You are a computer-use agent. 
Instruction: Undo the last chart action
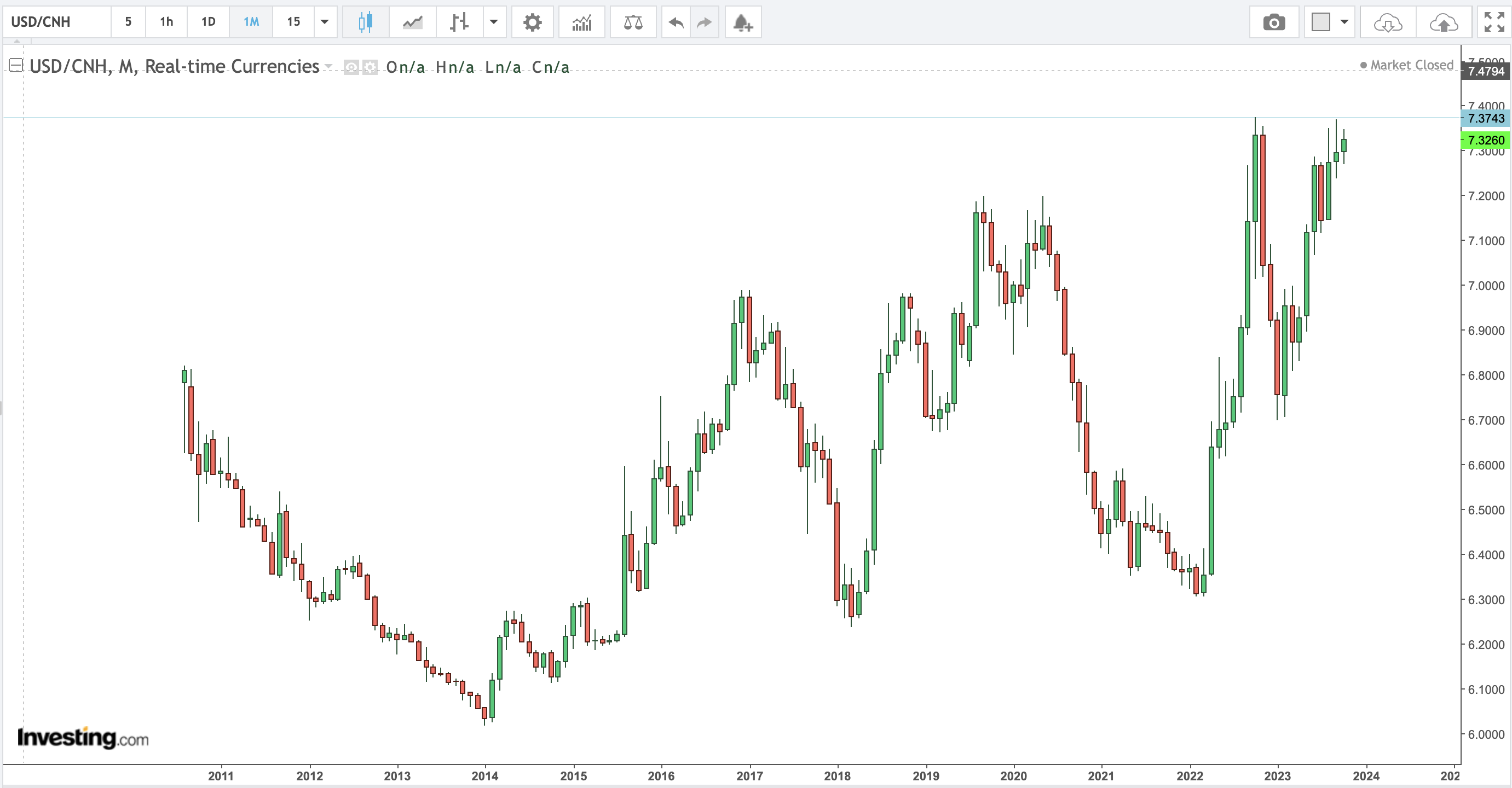676,22
